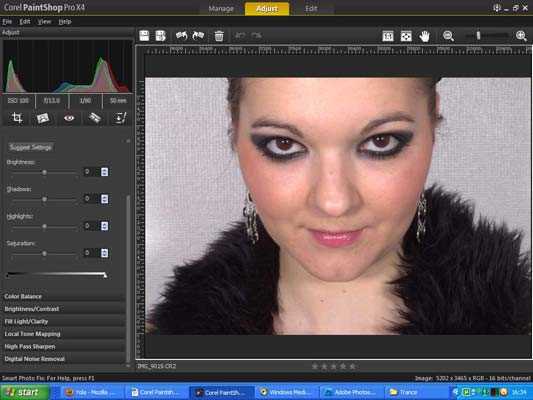Screen dimensions: 533x400
Task: Expand the Local Tone Mapping section
Action: pyautogui.click(x=64, y=334)
